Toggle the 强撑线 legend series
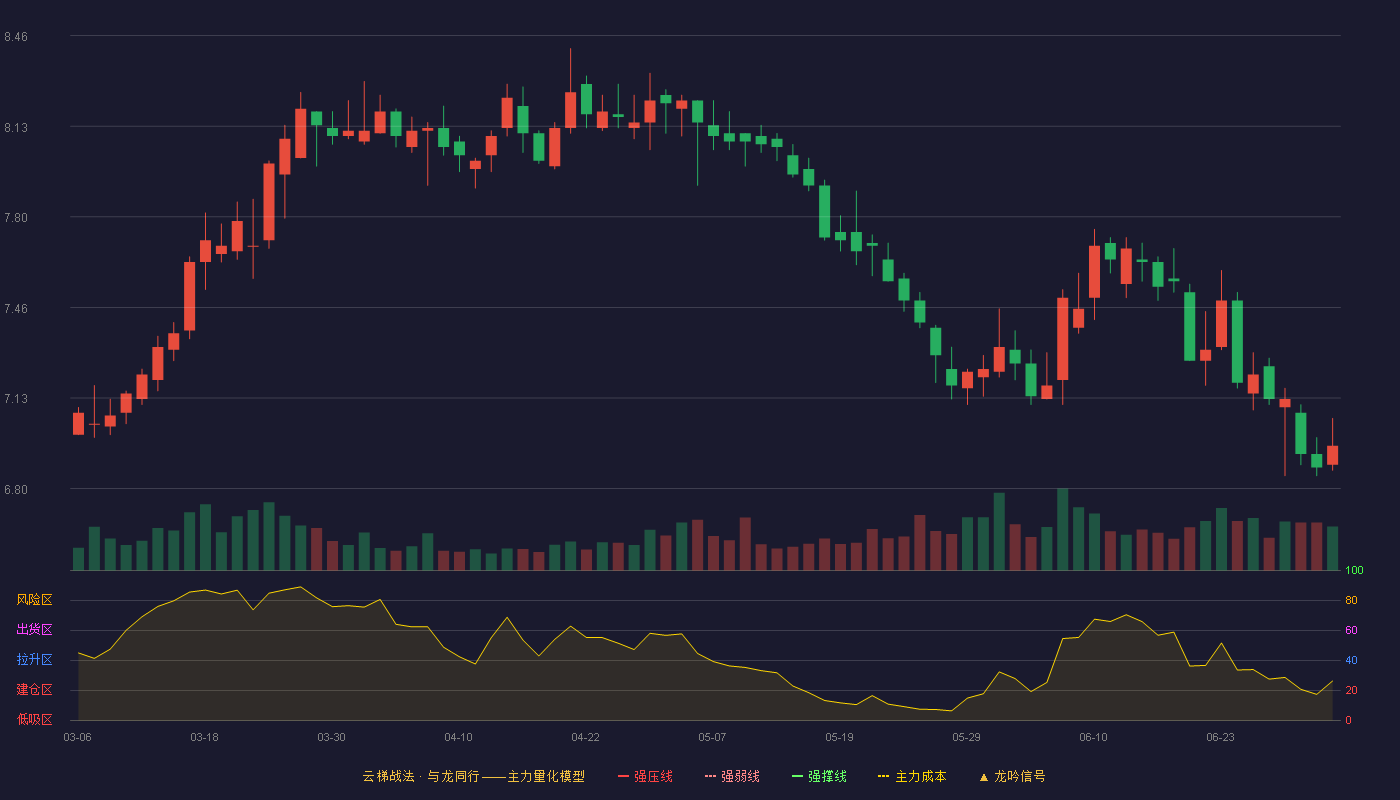 pyautogui.click(x=819, y=776)
